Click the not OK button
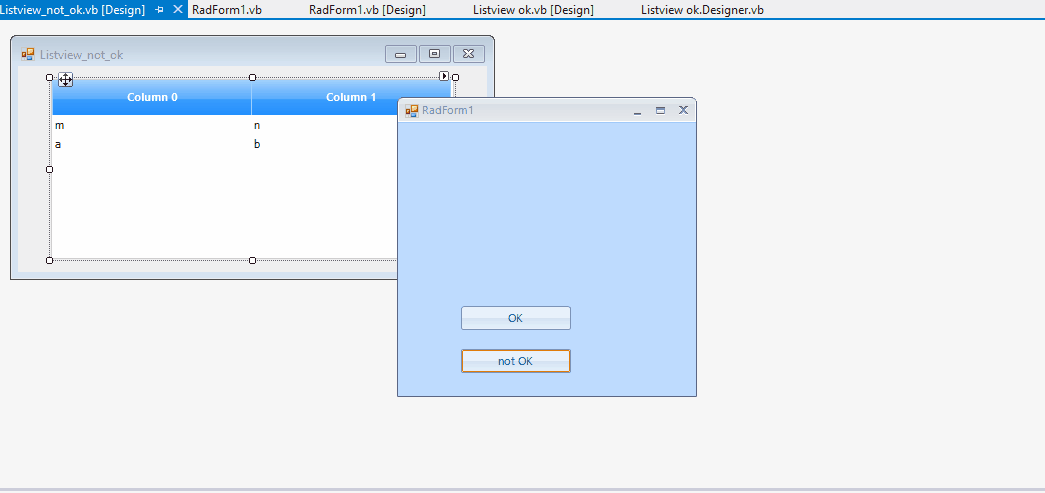 click(516, 361)
